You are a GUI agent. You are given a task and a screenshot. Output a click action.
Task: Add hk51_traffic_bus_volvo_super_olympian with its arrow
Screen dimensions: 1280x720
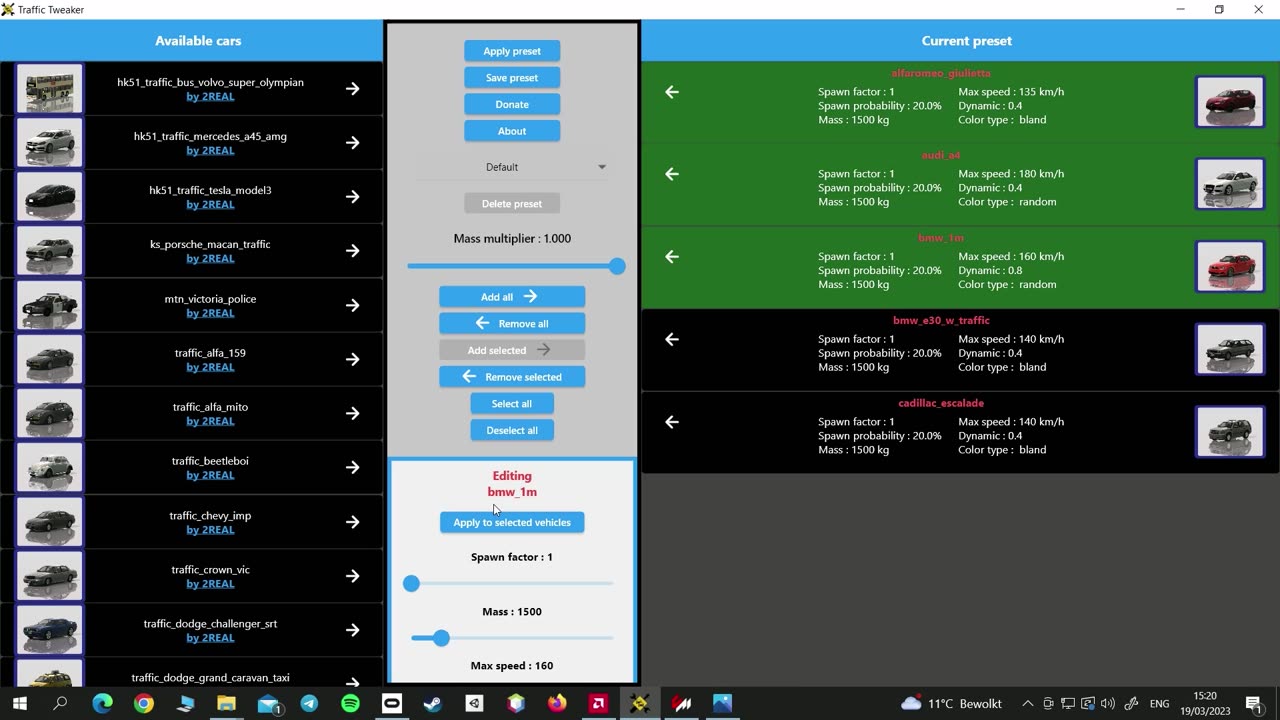coord(353,89)
